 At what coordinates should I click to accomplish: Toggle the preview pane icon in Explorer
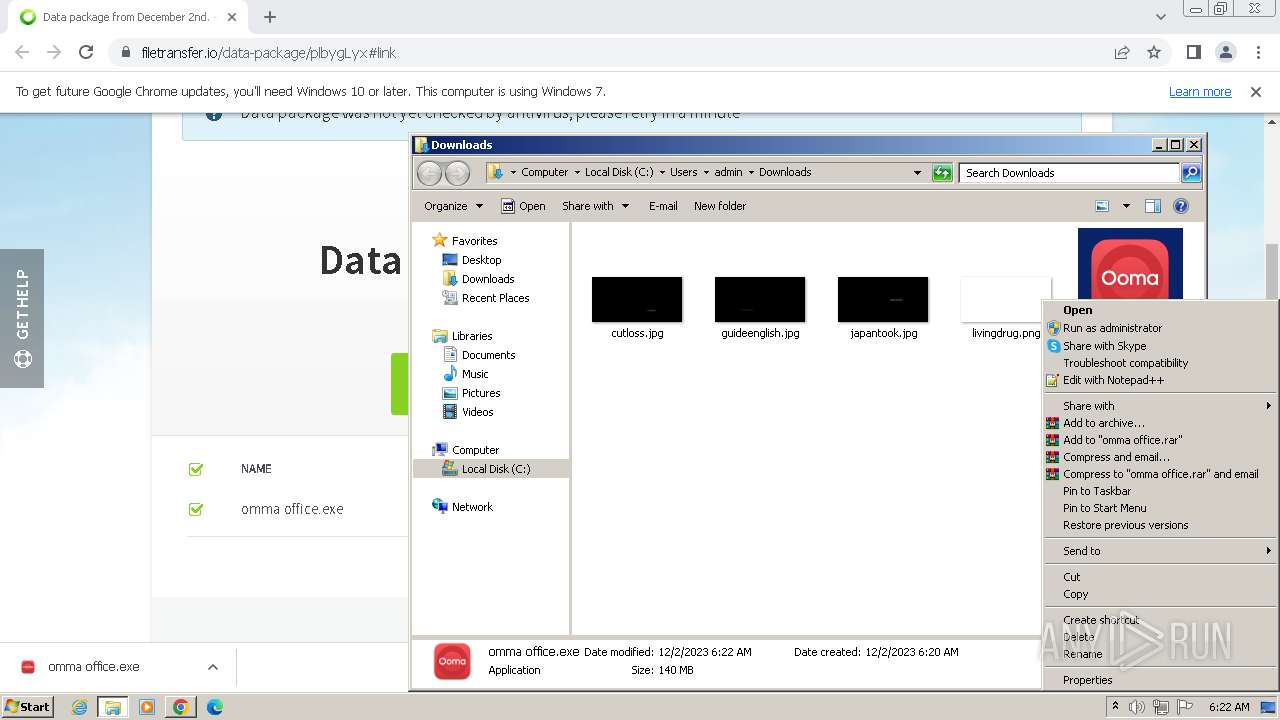[1152, 206]
